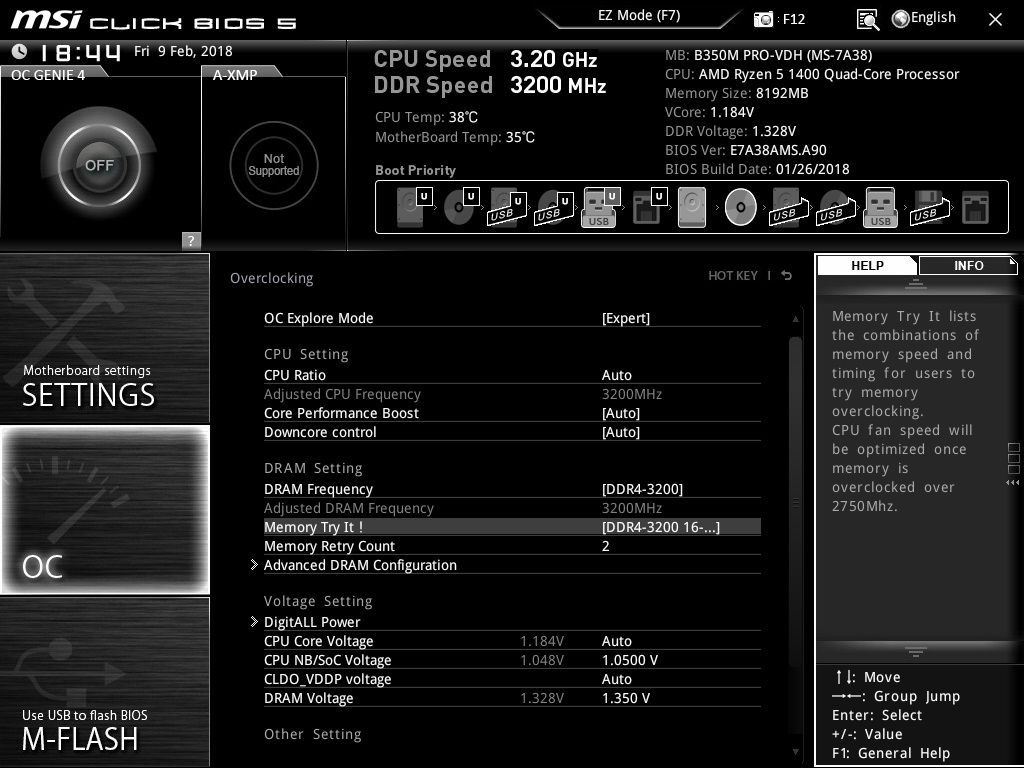The height and width of the screenshot is (768, 1024).
Task: Take a screenshot with the F12 camera icon
Action: coord(763,20)
